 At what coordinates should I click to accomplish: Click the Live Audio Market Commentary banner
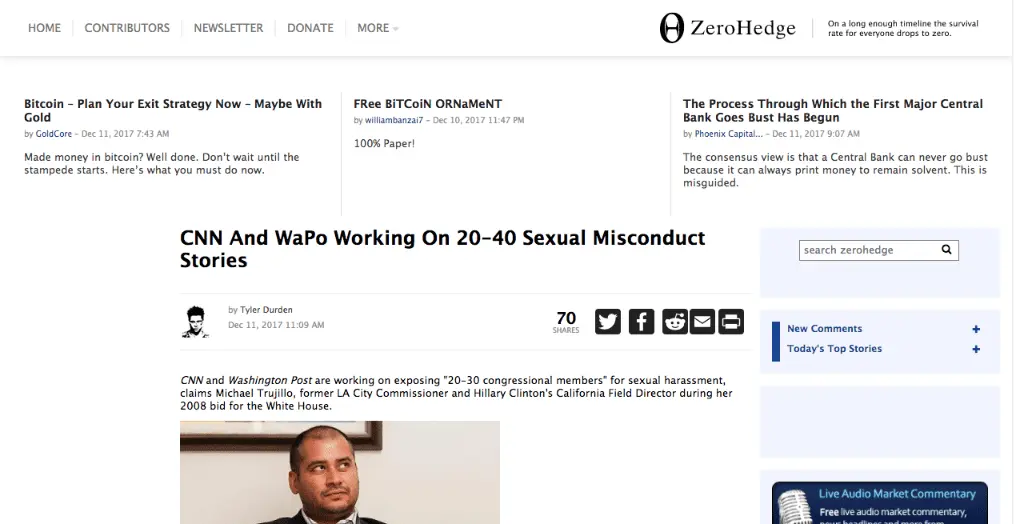879,502
